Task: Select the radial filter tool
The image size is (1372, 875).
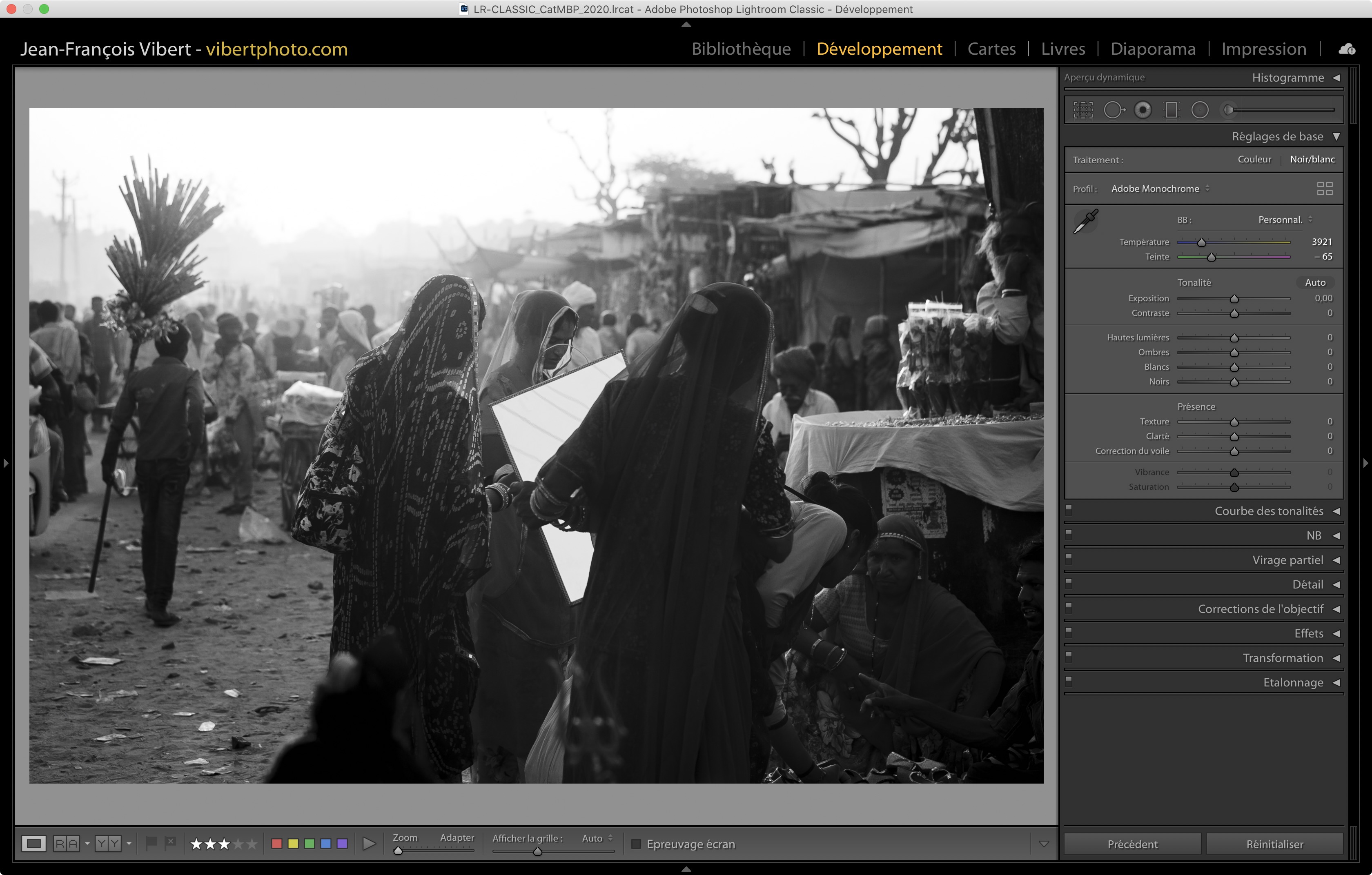Action: tap(1199, 110)
